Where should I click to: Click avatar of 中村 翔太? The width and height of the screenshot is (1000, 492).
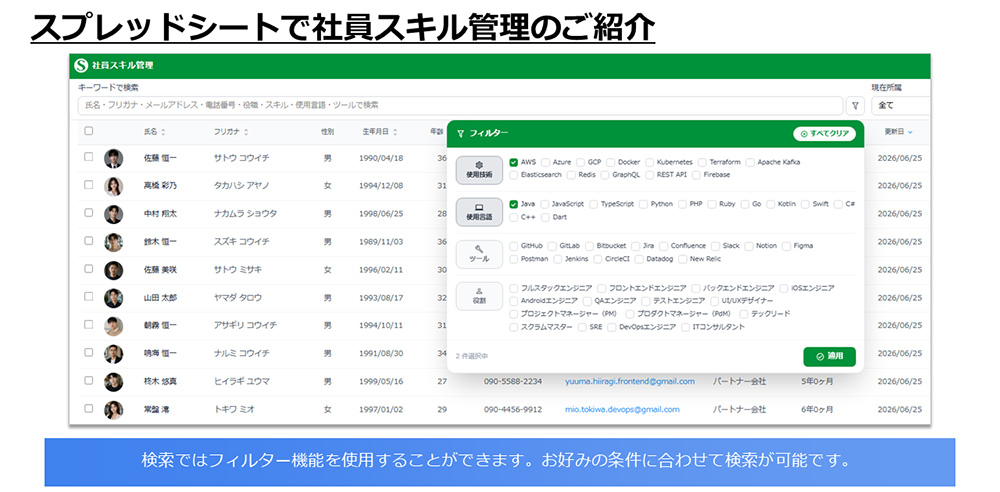(114, 214)
